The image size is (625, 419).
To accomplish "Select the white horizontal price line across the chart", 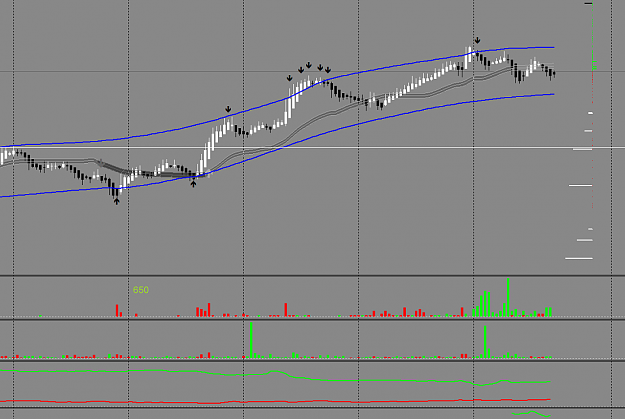I will pos(312,148).
